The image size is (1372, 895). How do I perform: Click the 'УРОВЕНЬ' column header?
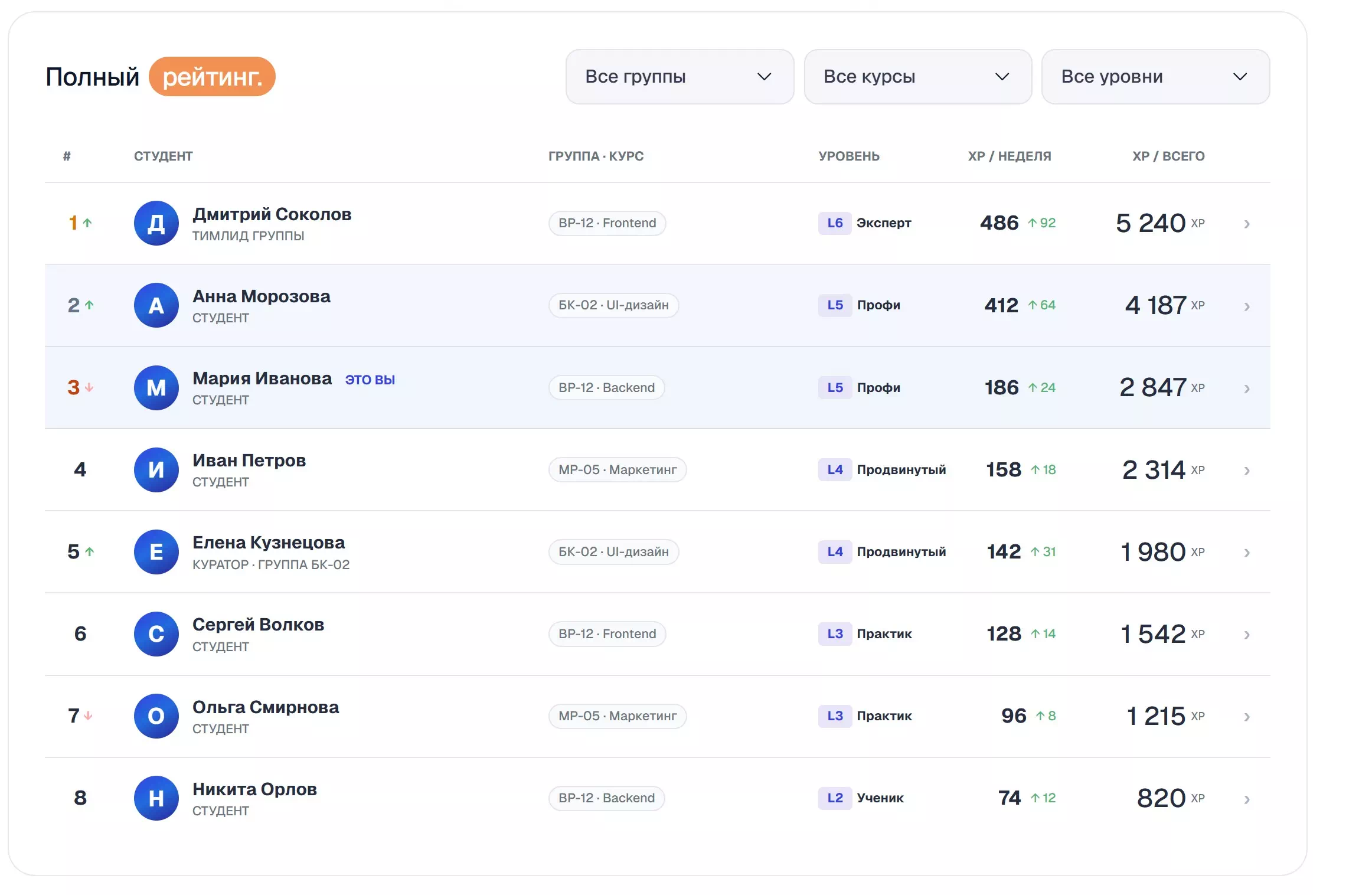tap(849, 156)
